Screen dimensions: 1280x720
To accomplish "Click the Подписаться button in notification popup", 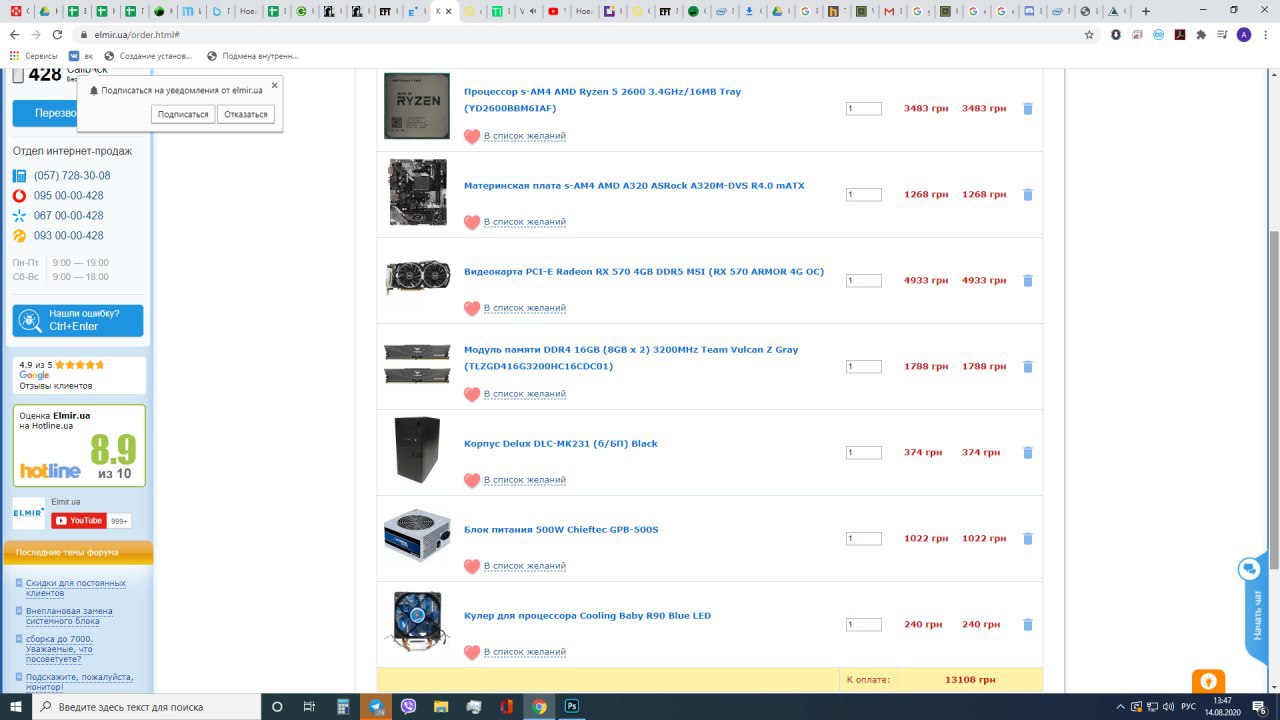I will 183,114.
